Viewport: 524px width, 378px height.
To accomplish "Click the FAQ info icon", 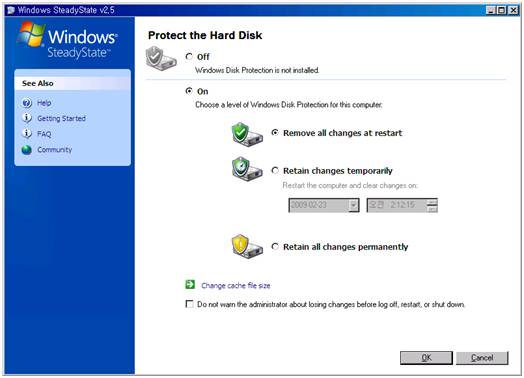I will [27, 134].
